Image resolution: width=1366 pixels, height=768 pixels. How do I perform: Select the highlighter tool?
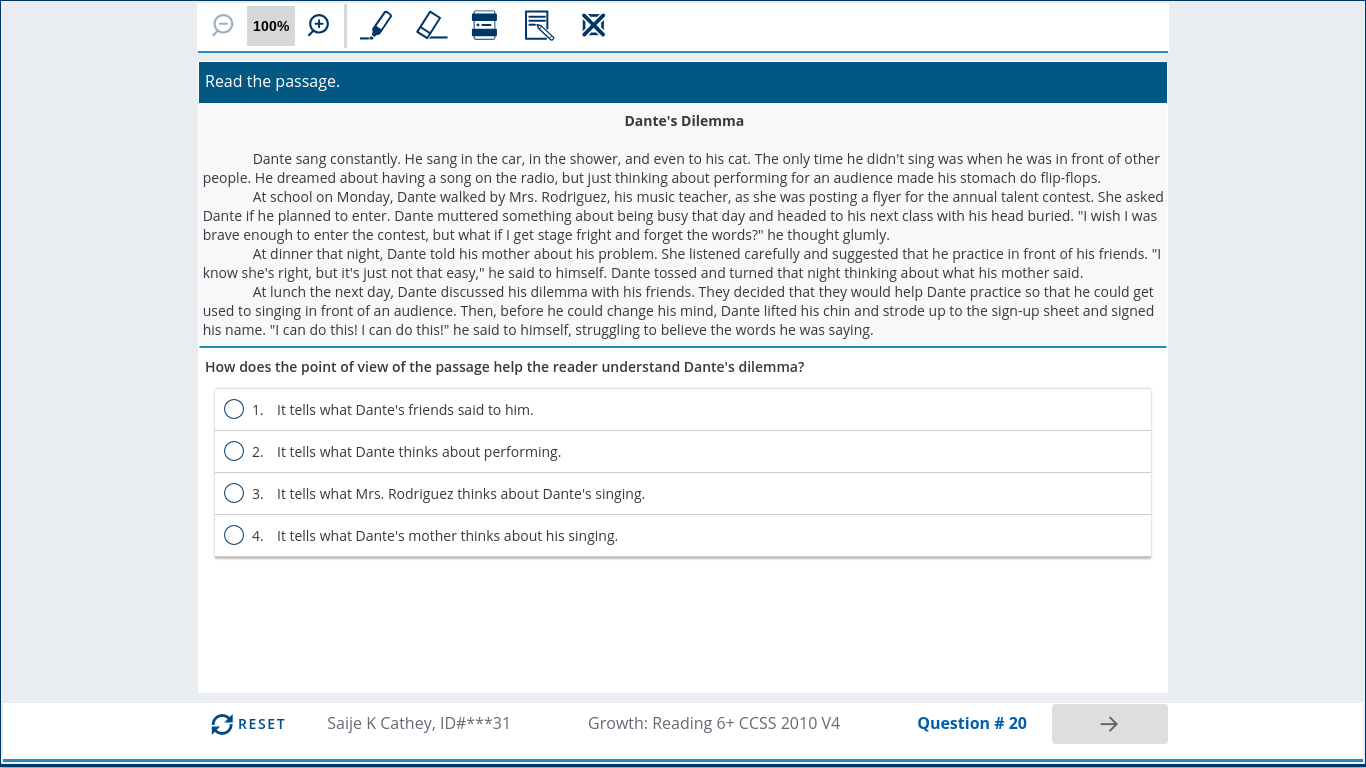coord(375,25)
